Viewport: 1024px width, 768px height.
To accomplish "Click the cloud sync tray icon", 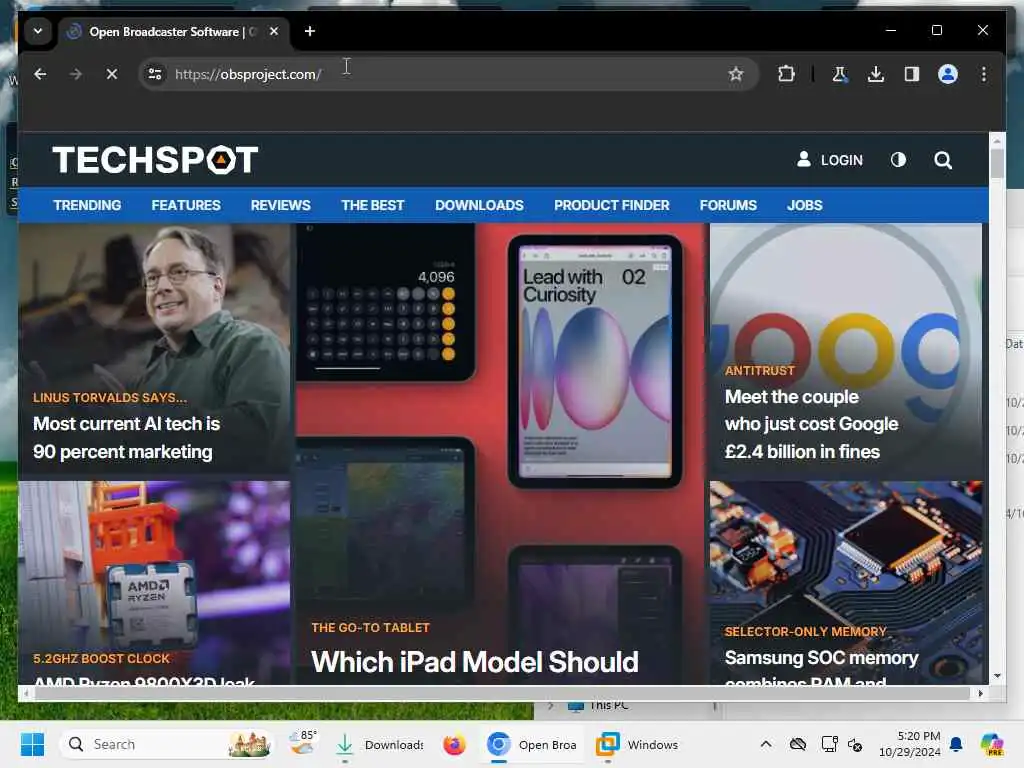I will [x=797, y=744].
